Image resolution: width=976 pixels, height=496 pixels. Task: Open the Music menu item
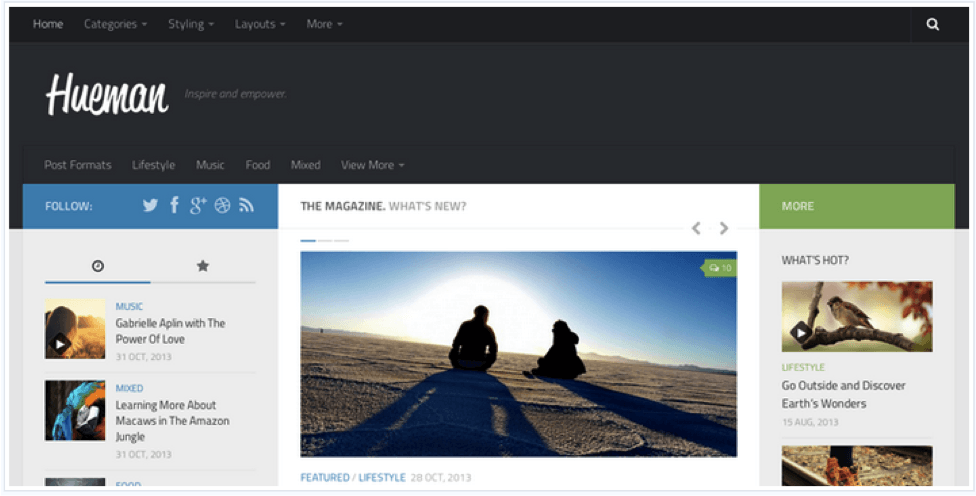(210, 165)
